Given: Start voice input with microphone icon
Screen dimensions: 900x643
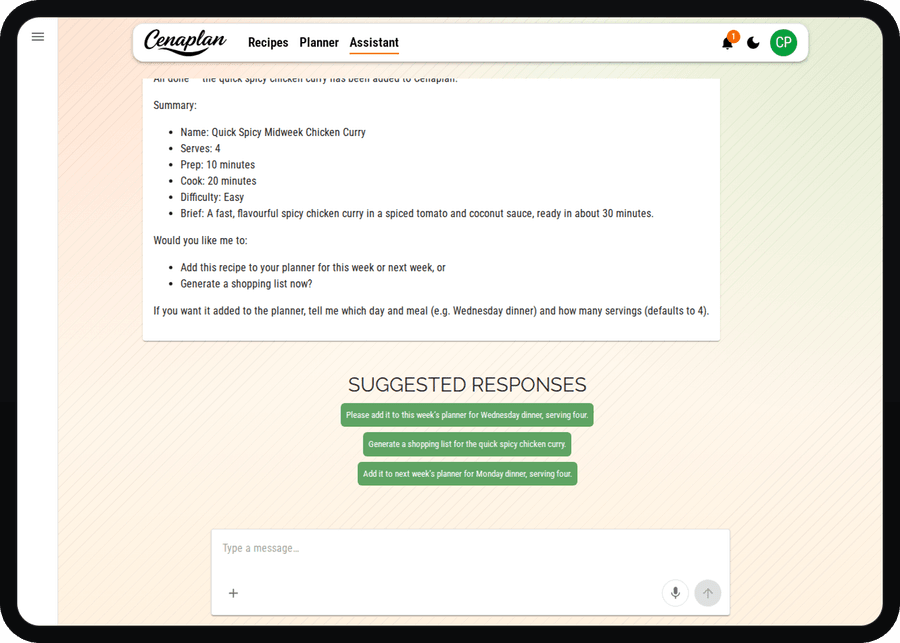Looking at the screenshot, I should pyautogui.click(x=676, y=593).
